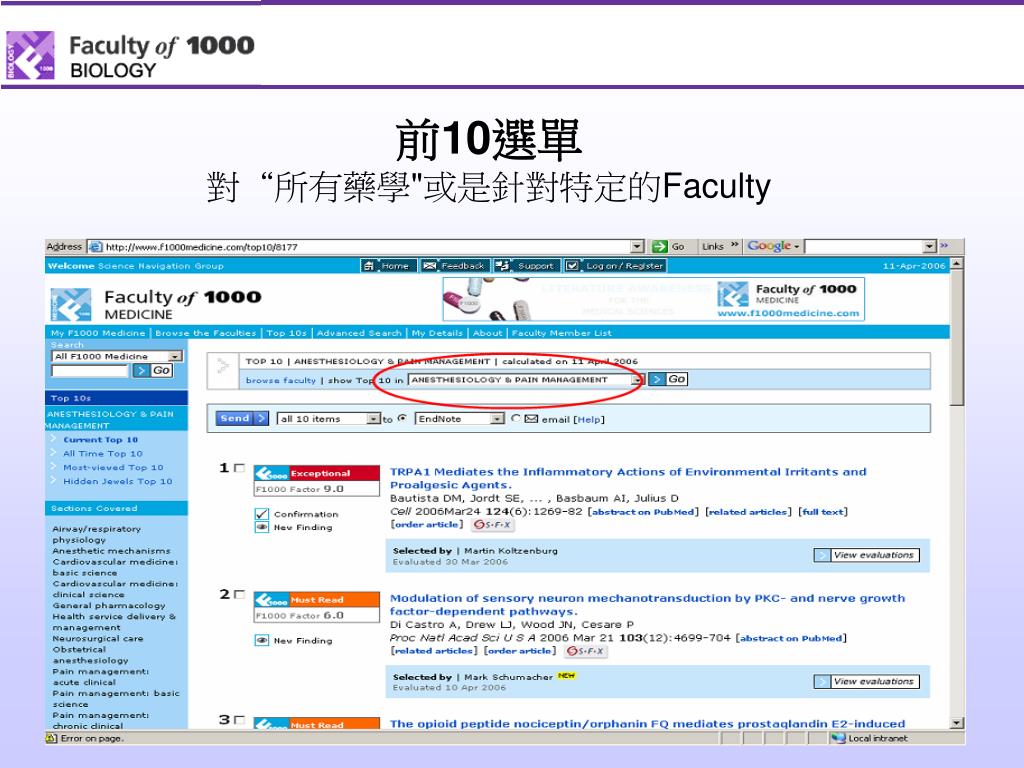Screen dimensions: 1024x768
Task: Click the Send button
Action: (242, 419)
